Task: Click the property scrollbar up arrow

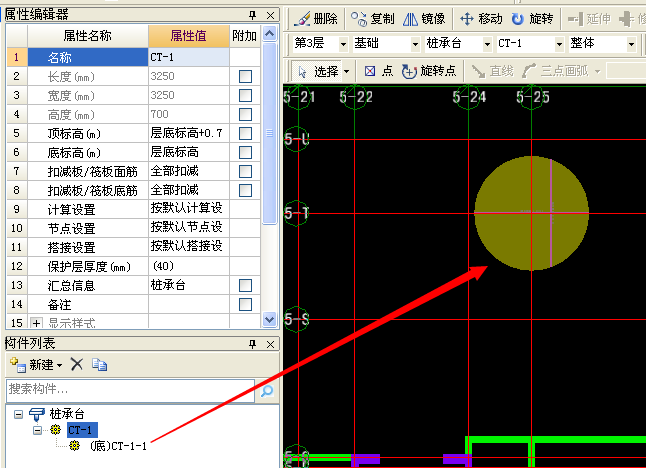Action: click(x=269, y=33)
